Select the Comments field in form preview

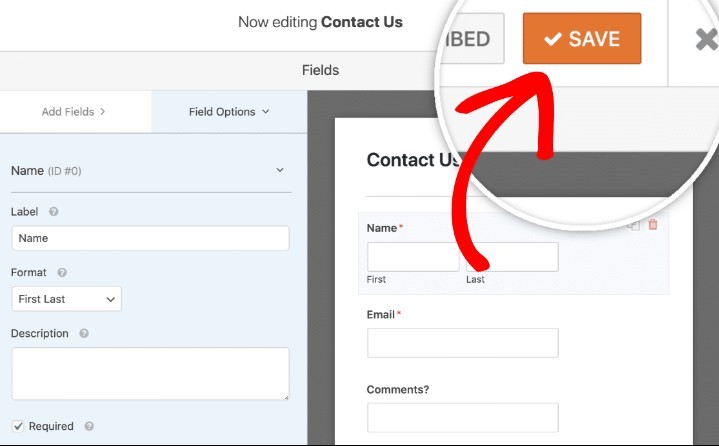click(462, 416)
